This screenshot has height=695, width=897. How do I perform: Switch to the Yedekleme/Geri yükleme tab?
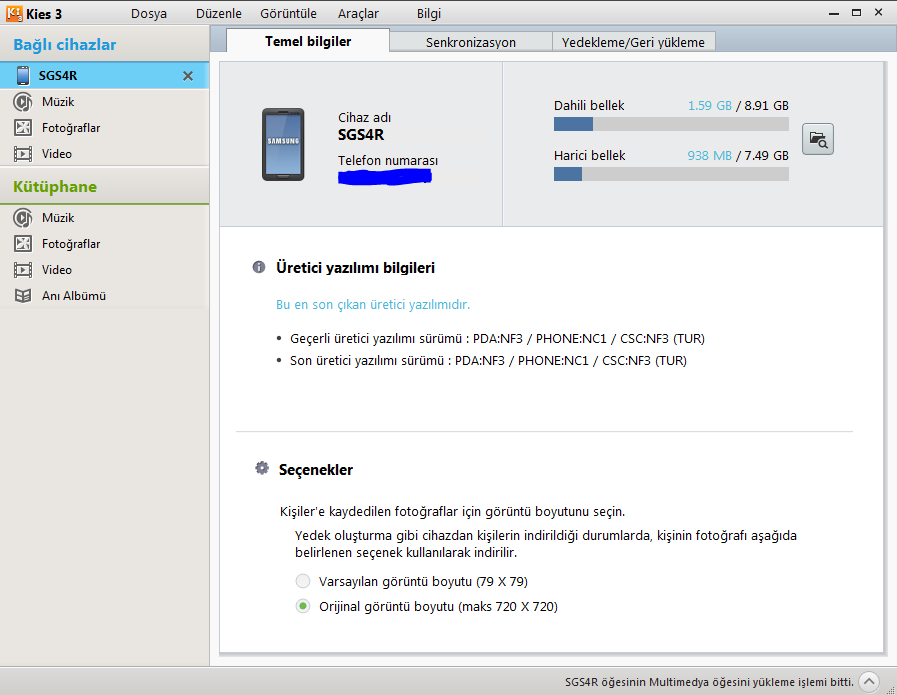633,43
